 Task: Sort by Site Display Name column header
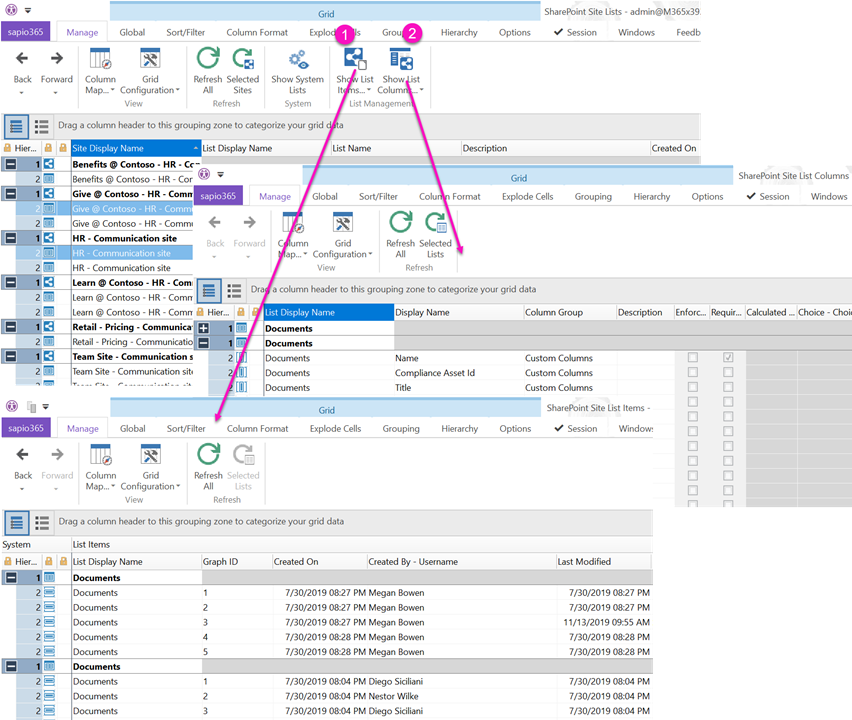pyautogui.click(x=136, y=148)
